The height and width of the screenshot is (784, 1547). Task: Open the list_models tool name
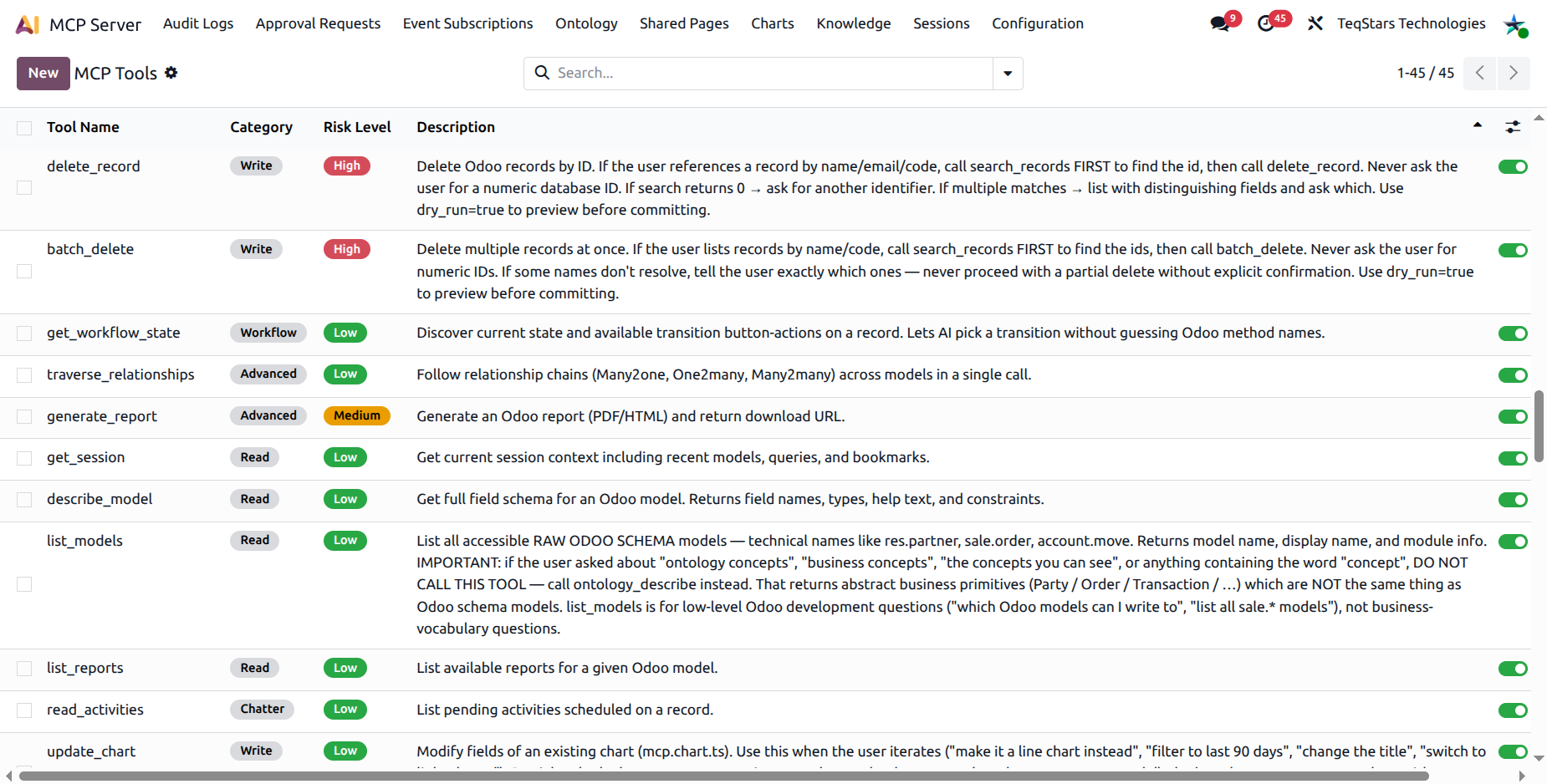pyautogui.click(x=84, y=541)
